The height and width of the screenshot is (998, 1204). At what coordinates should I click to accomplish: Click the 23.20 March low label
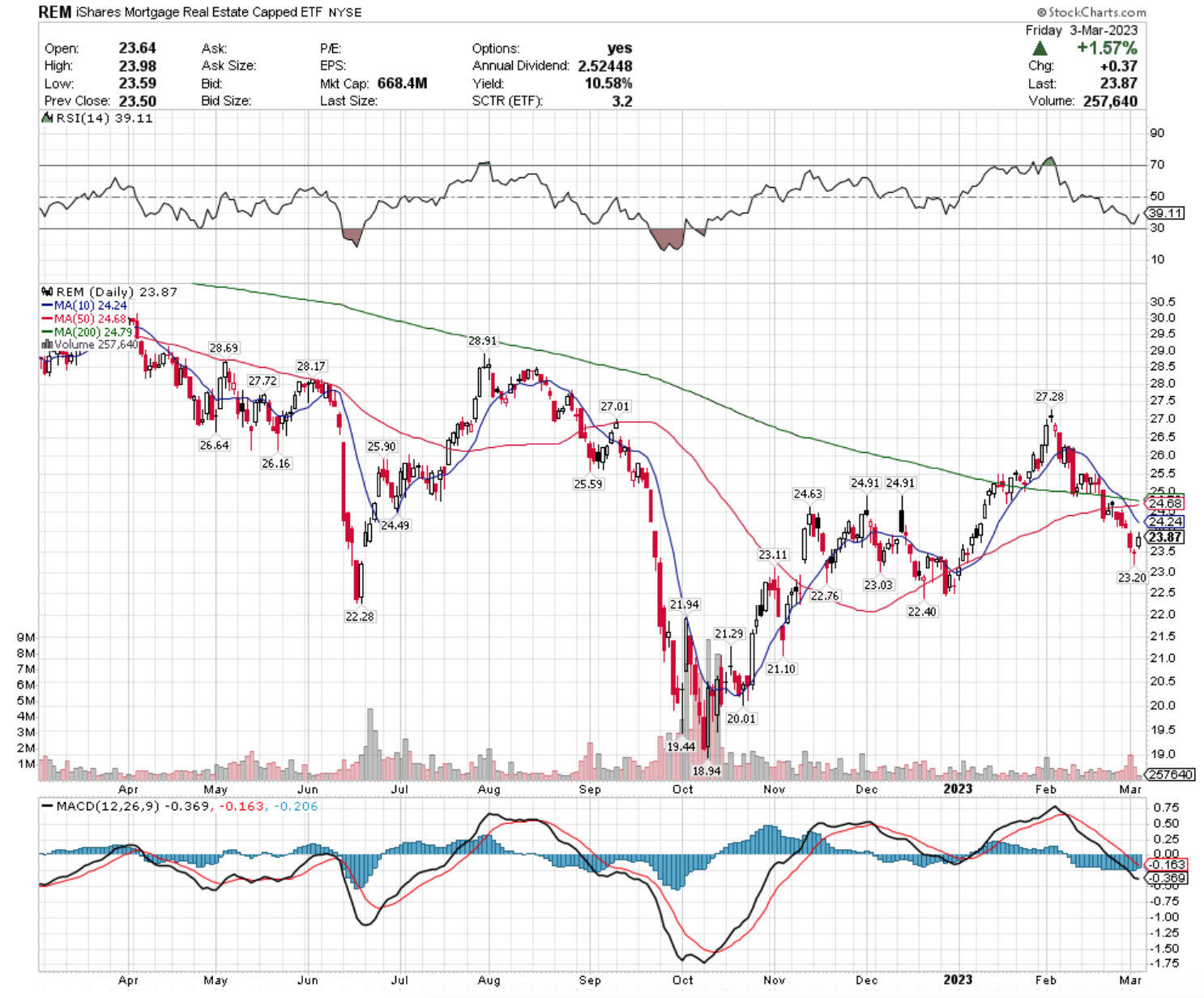tap(1132, 577)
